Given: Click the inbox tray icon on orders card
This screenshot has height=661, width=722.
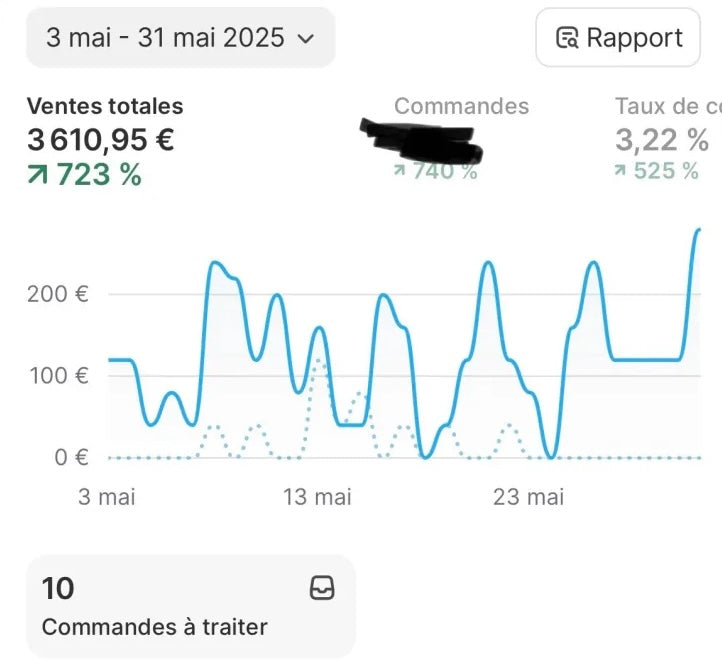Looking at the screenshot, I should (322, 588).
